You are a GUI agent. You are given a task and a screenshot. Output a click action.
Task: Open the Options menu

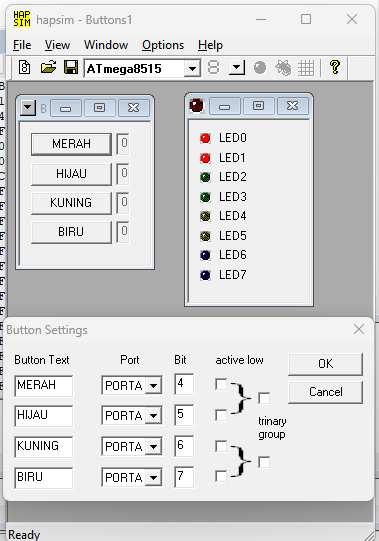point(163,45)
